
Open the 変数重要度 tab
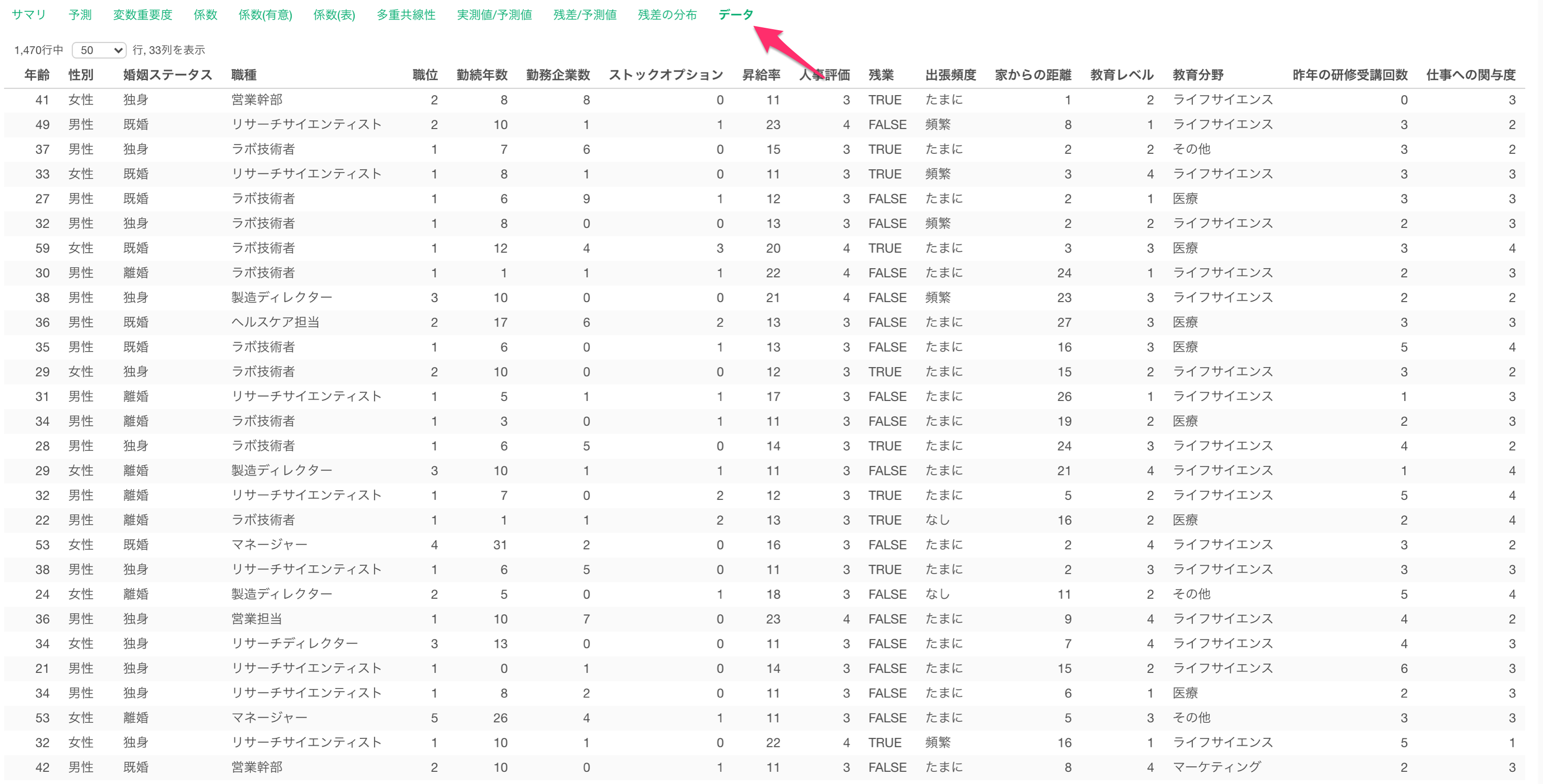pos(143,15)
